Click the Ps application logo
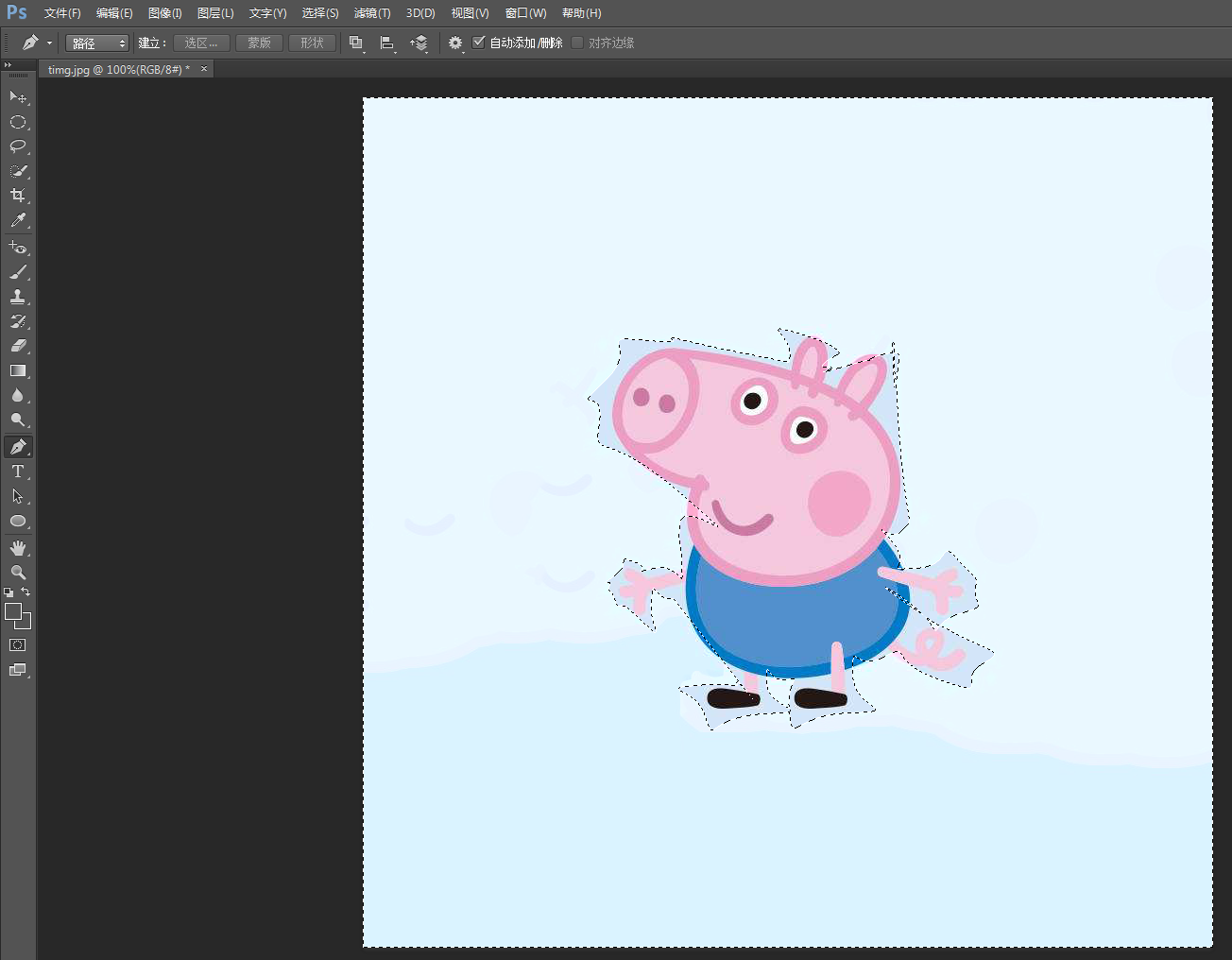 pyautogui.click(x=17, y=12)
